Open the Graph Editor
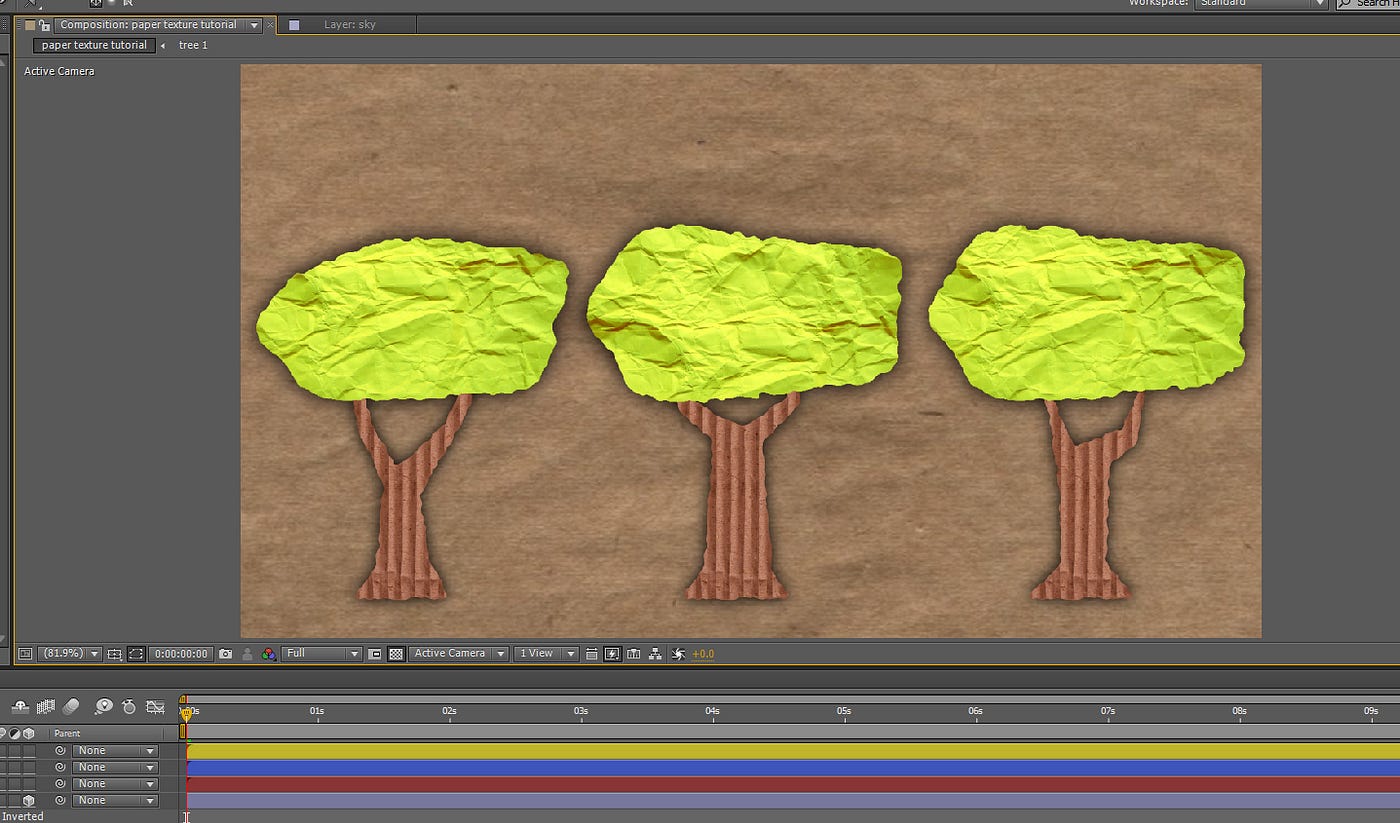1400x823 pixels. pos(155,706)
